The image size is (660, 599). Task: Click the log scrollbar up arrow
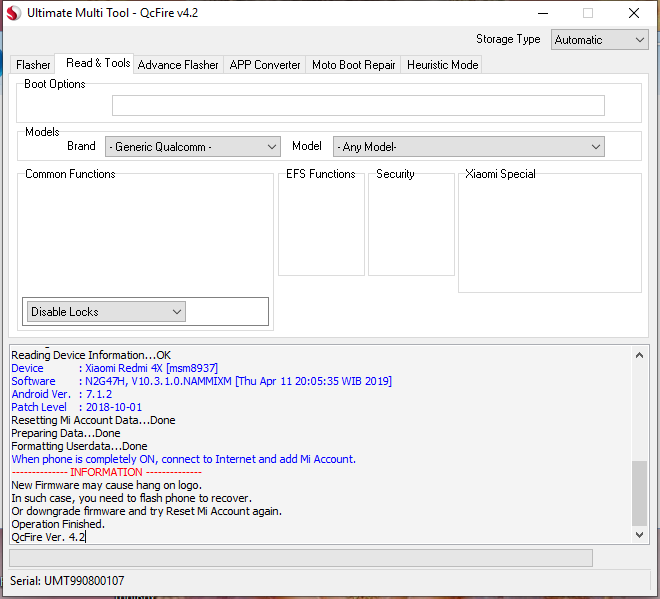(x=641, y=353)
